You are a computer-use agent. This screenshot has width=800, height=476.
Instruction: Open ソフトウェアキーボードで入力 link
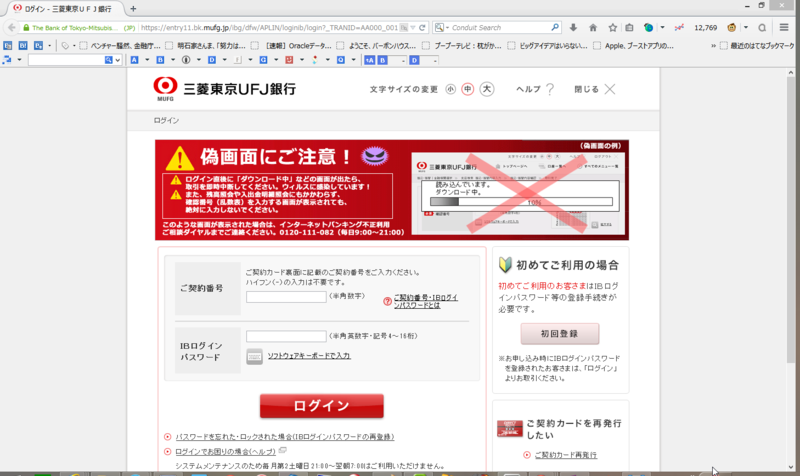(309, 356)
